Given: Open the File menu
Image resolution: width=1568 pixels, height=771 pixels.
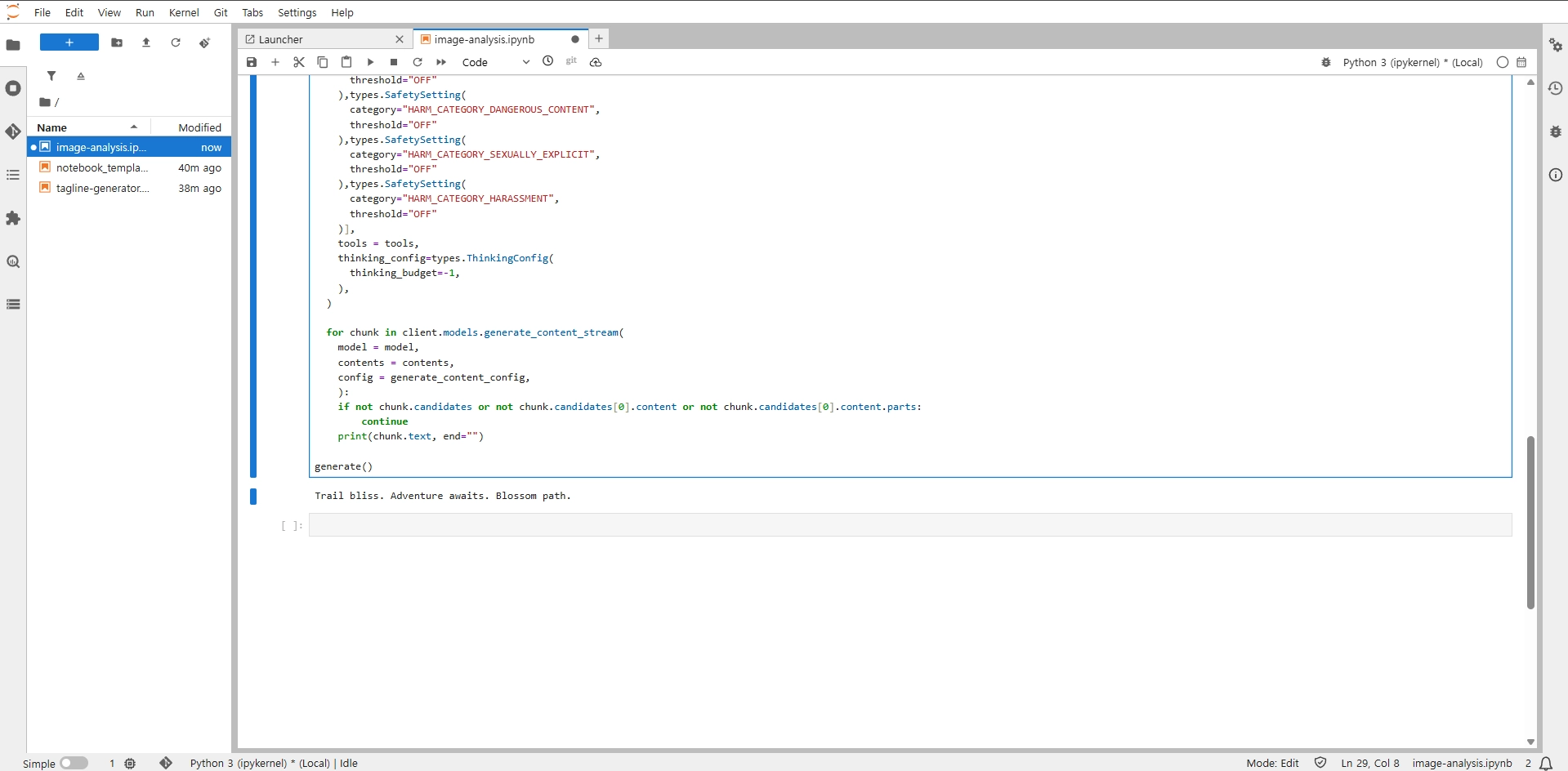Looking at the screenshot, I should click(42, 12).
